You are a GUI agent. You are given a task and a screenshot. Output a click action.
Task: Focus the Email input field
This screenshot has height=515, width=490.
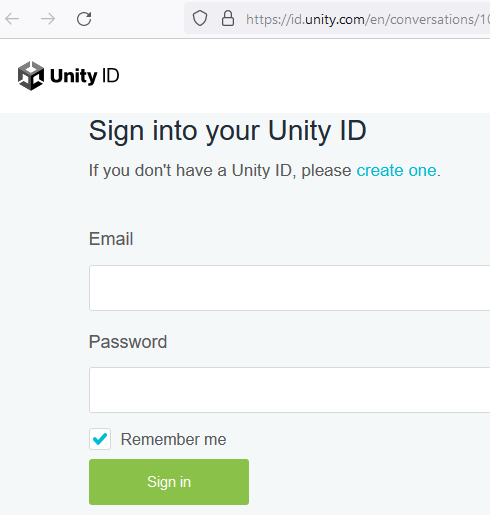pyautogui.click(x=289, y=288)
